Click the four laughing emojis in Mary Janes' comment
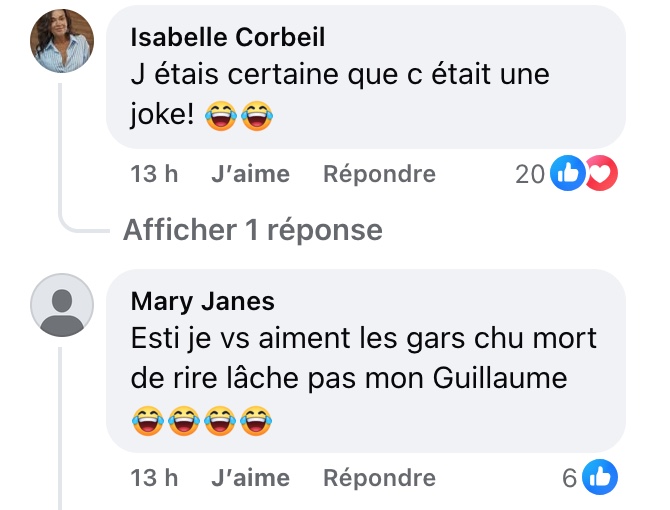 201,420
